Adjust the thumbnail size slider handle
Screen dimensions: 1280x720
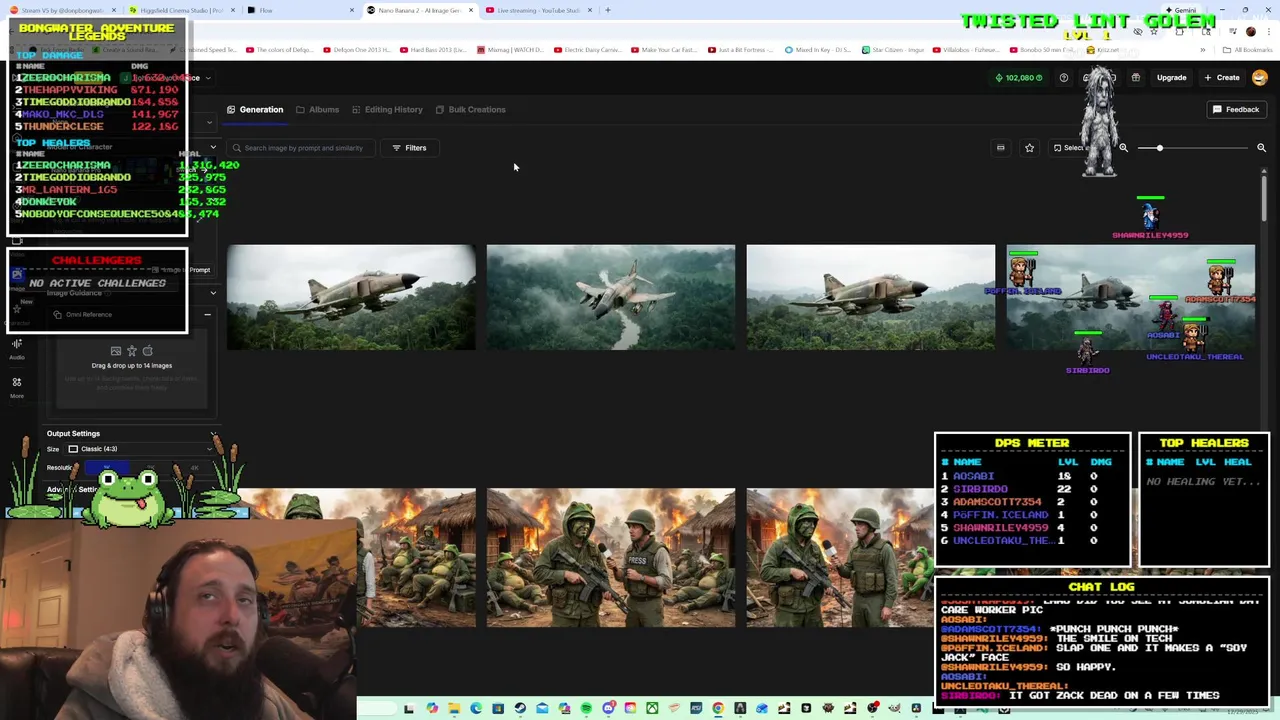(x=1159, y=148)
